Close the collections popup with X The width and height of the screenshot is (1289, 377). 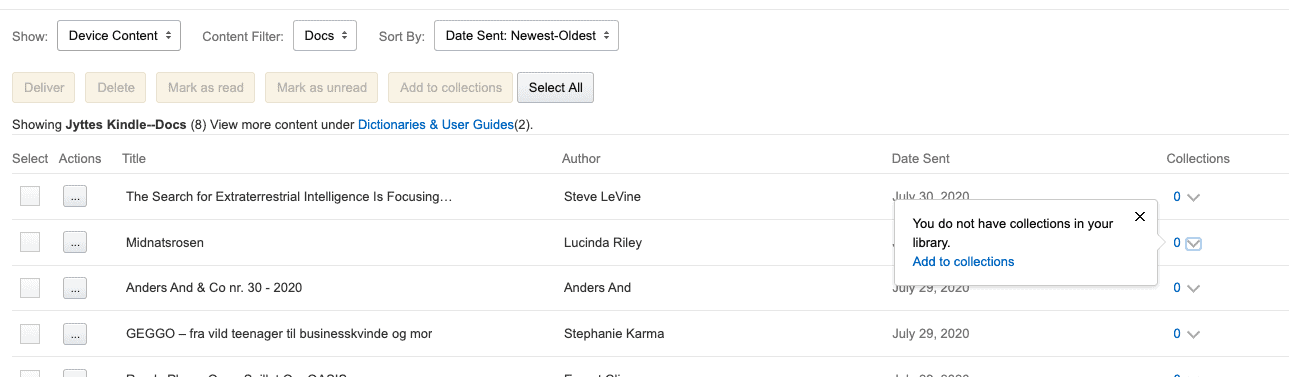click(1139, 217)
